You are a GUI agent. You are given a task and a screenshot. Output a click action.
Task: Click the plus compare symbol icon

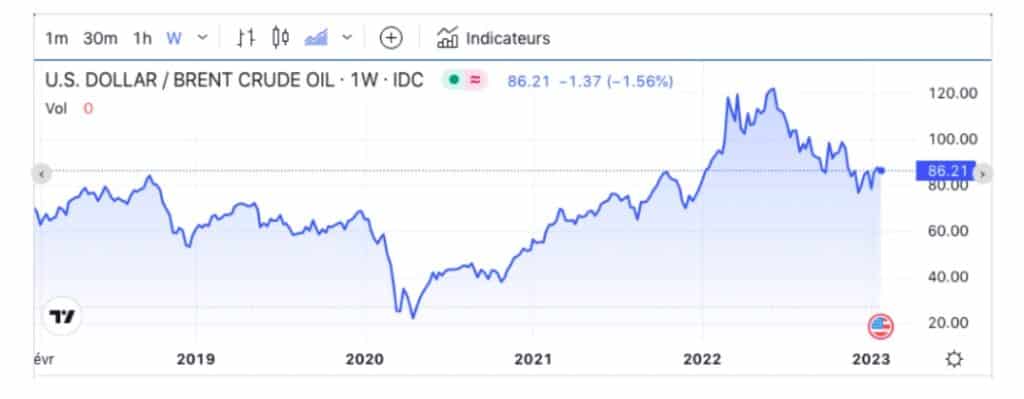(x=391, y=38)
